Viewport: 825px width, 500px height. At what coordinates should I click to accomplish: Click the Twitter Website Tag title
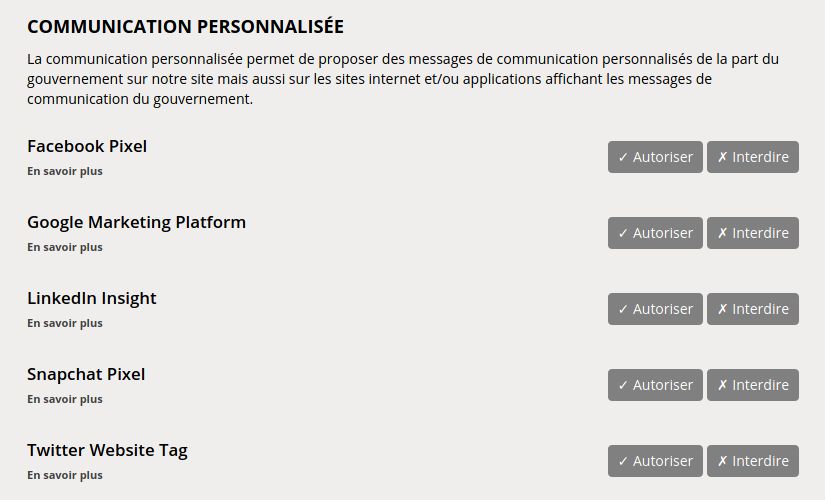tap(107, 450)
